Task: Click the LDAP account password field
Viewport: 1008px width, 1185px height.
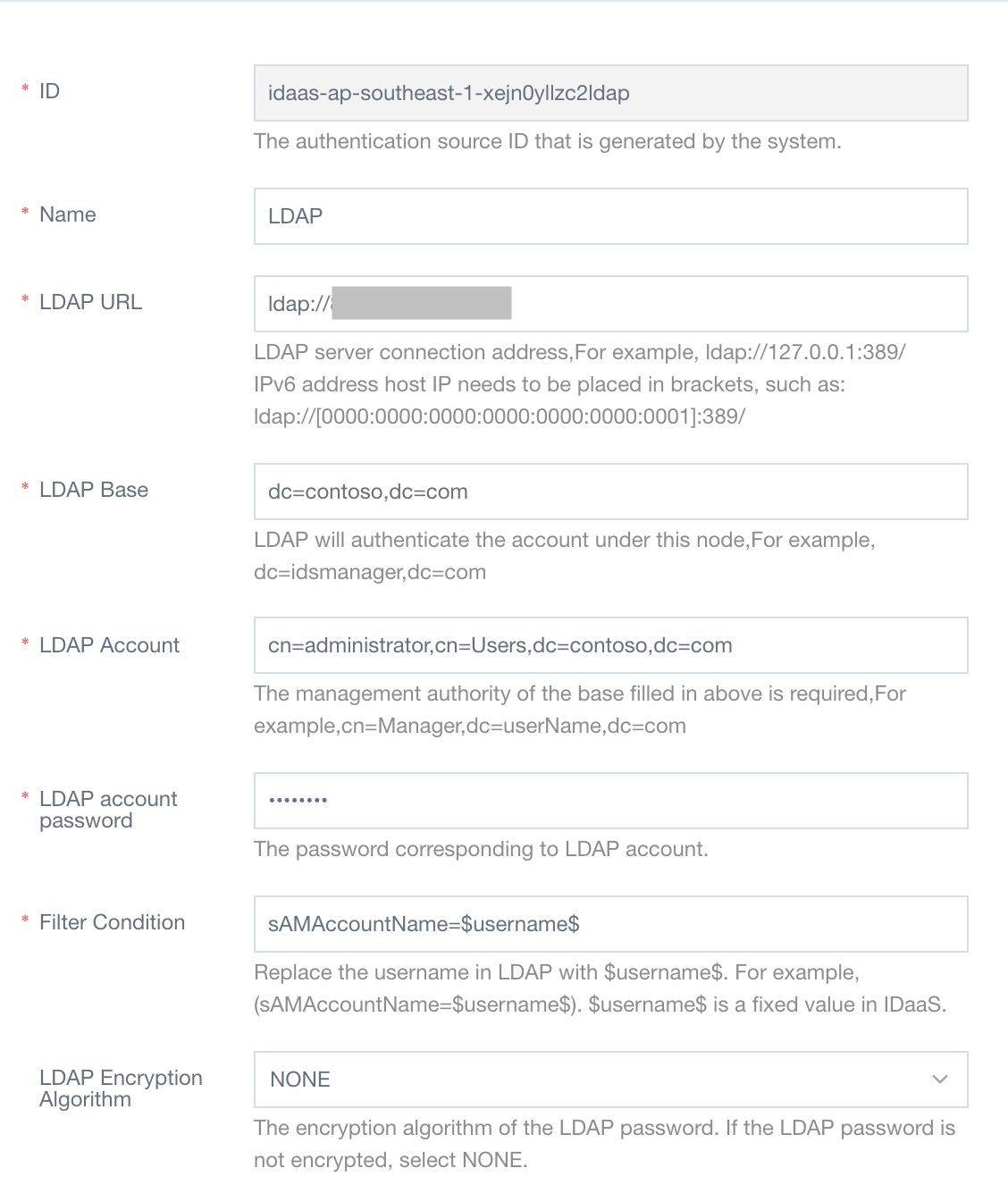Action: point(610,801)
